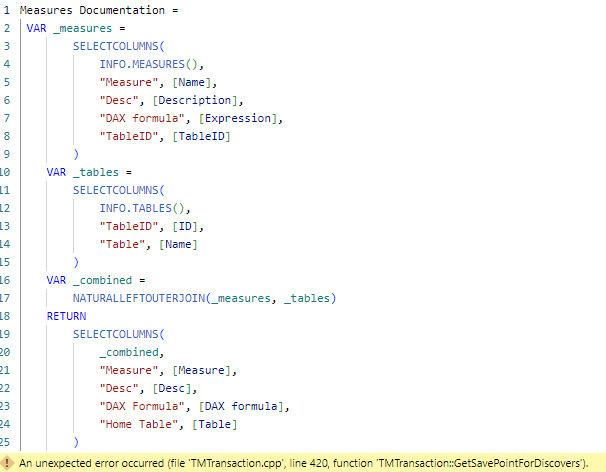Click INFO.MEASURES() in the code

[x=148, y=64]
